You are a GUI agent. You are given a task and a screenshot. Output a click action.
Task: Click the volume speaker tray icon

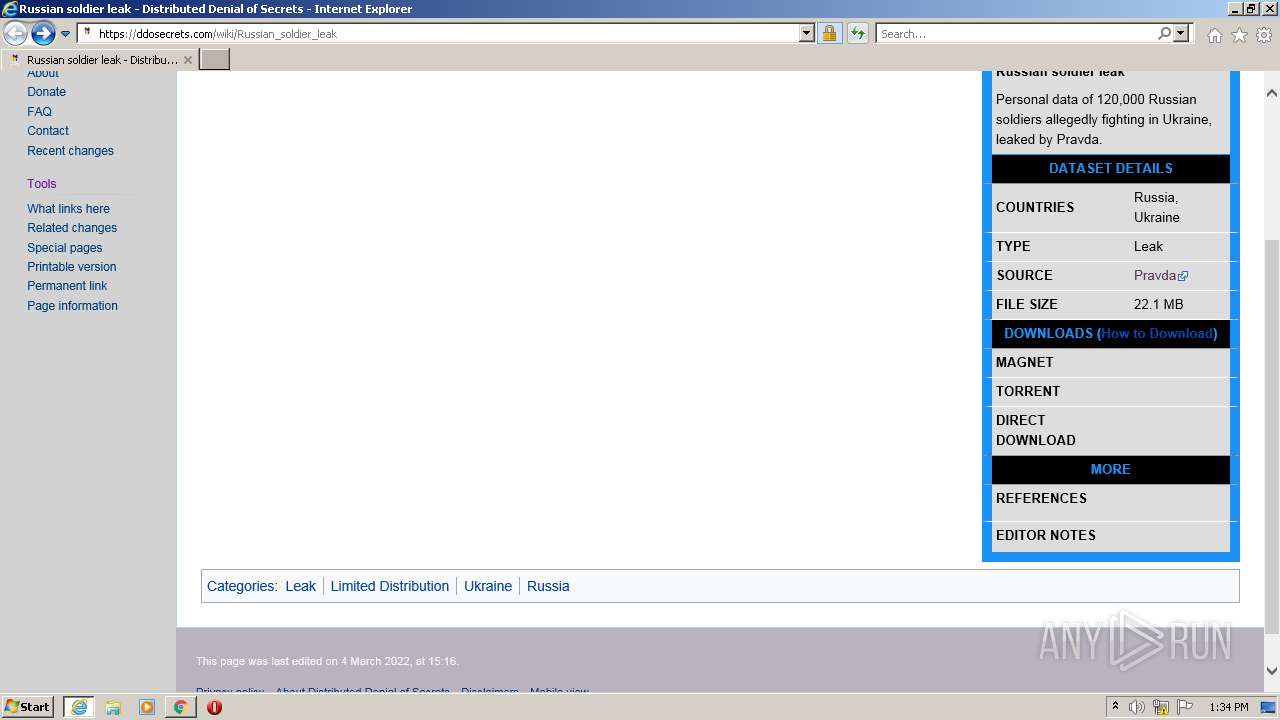tap(1137, 707)
